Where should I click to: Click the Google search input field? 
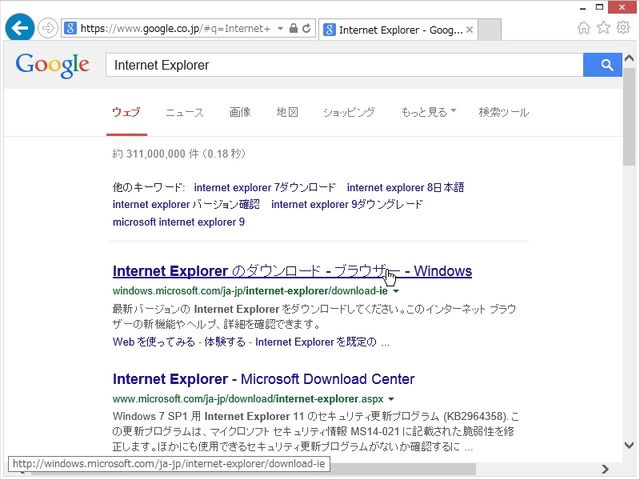344,65
